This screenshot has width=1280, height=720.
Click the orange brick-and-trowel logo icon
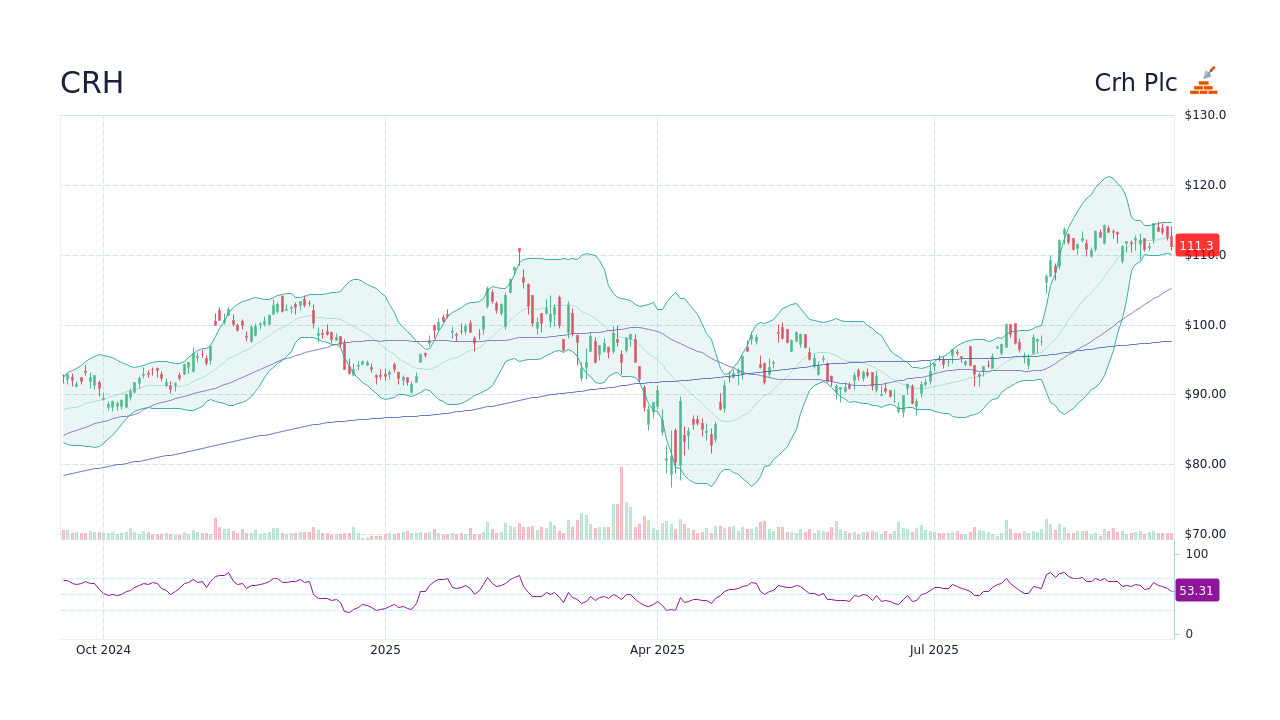pos(1204,79)
